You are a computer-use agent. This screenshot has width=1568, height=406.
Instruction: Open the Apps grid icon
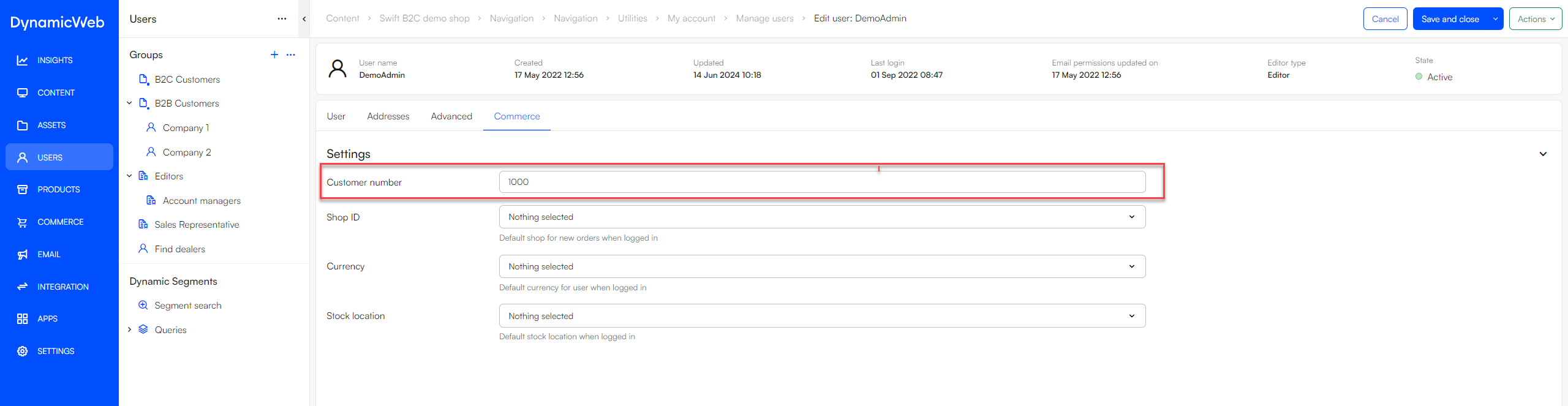pos(23,319)
